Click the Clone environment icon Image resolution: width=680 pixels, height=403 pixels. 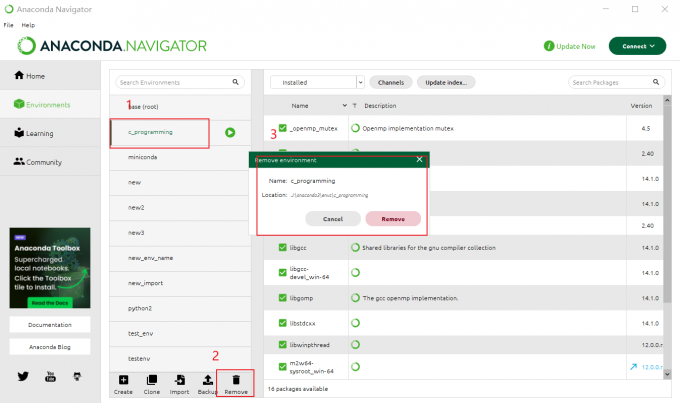[x=152, y=380]
